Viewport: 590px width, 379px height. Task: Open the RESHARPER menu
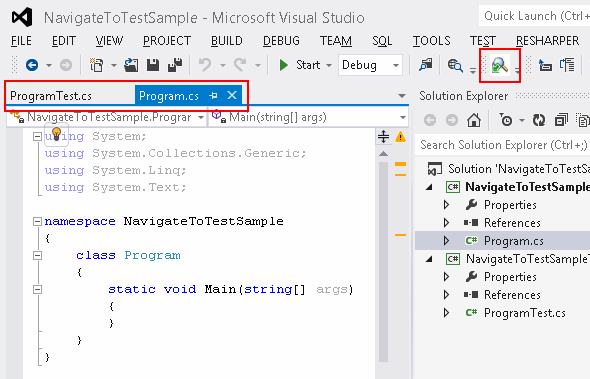coord(547,41)
